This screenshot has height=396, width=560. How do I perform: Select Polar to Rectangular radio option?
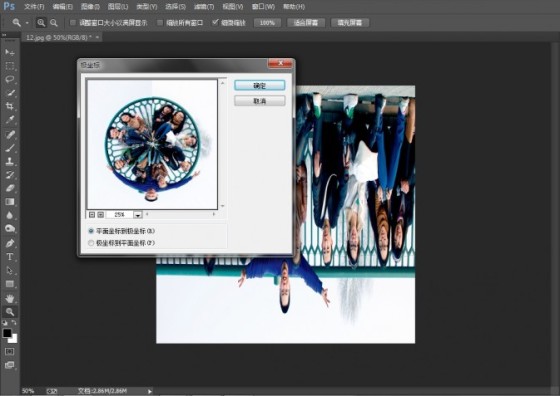click(91, 243)
